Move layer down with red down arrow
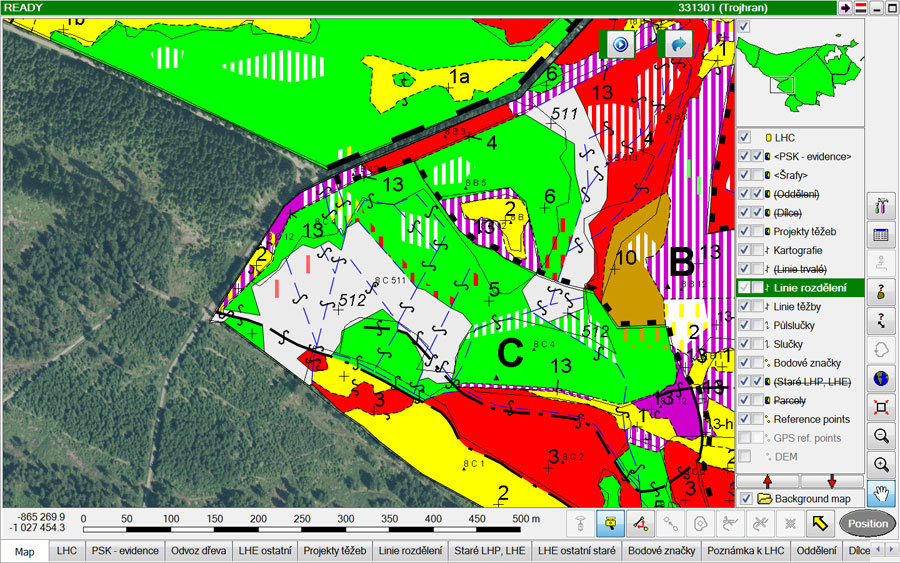Image resolution: width=900 pixels, height=563 pixels. pos(831,481)
